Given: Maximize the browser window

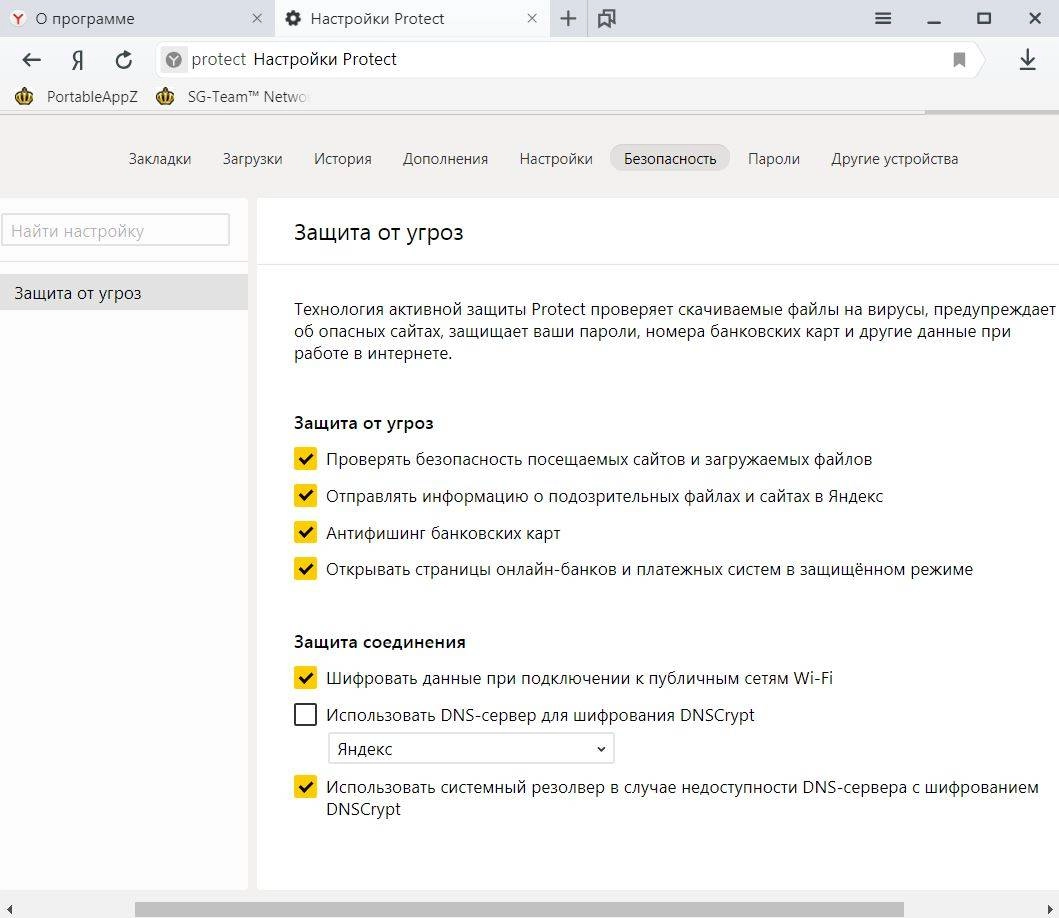Looking at the screenshot, I should (984, 18).
